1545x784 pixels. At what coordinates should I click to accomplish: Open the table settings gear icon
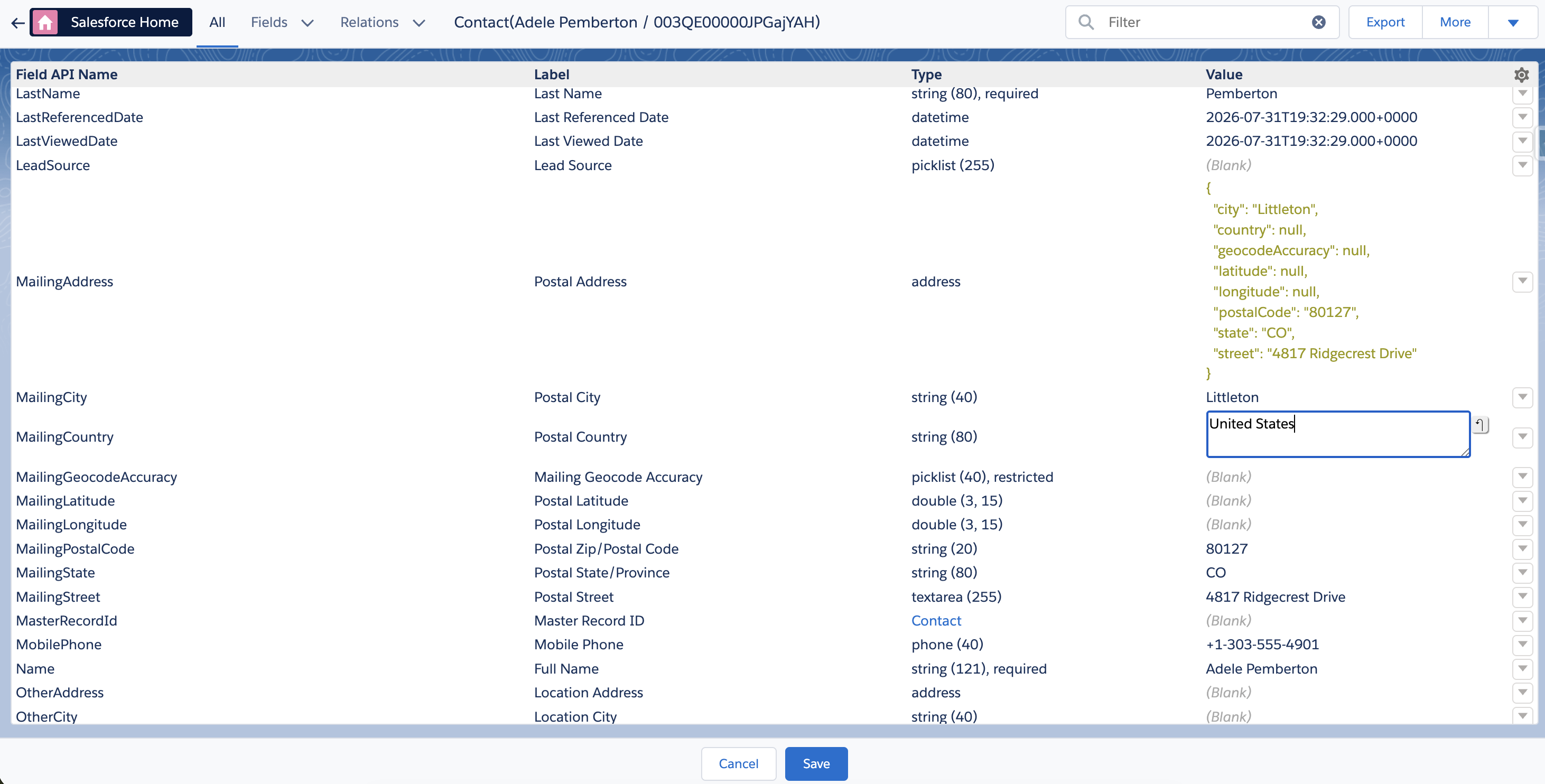(1521, 75)
